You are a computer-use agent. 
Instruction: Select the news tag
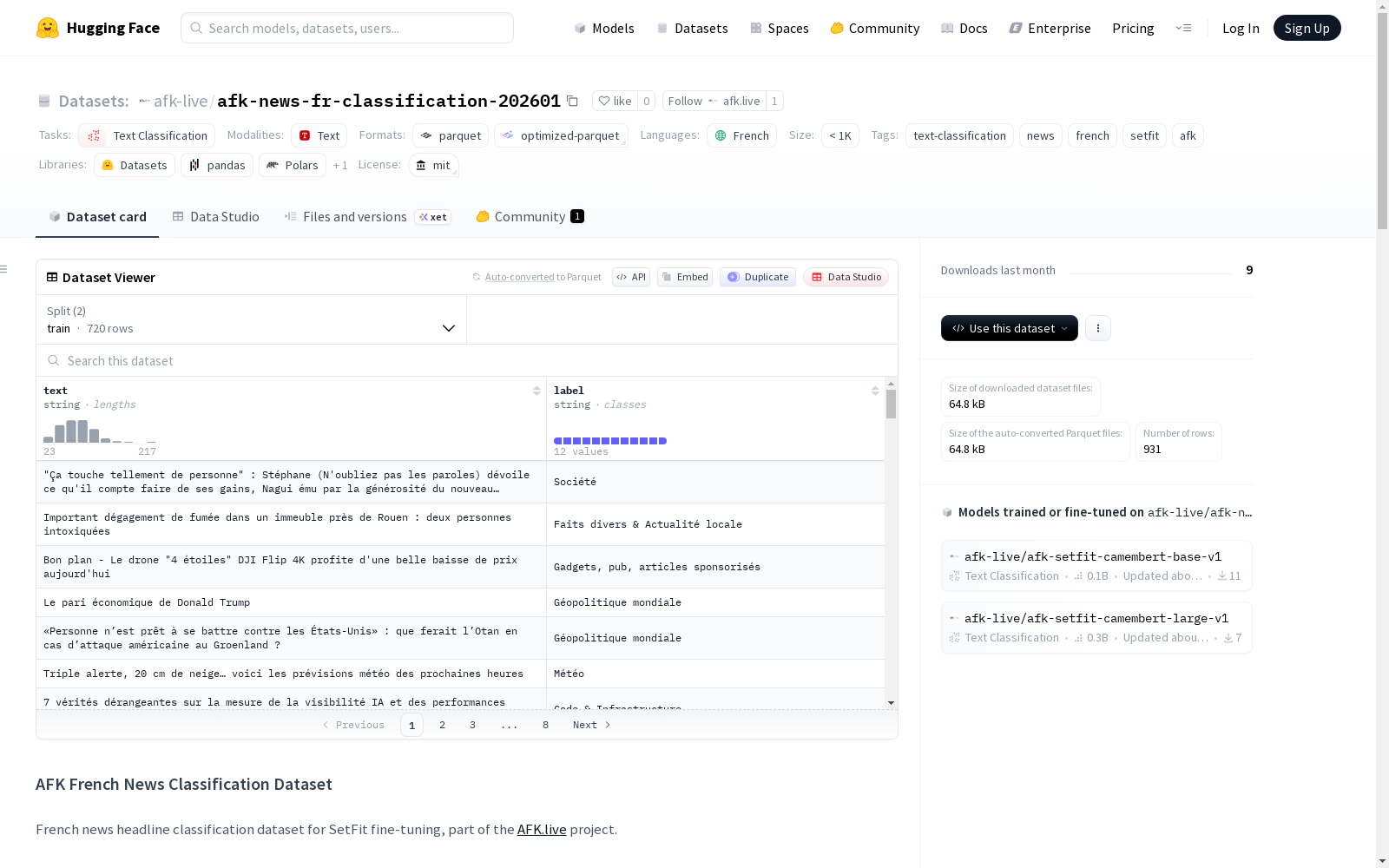tap(1040, 135)
